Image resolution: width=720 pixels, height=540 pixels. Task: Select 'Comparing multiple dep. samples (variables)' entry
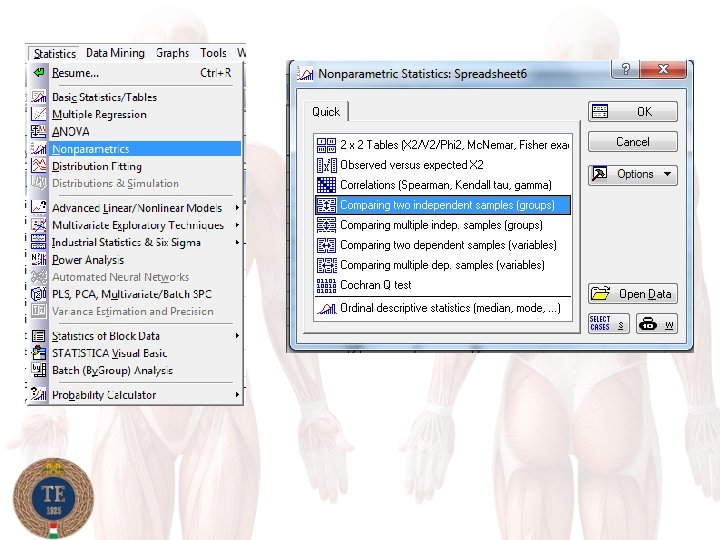(x=443, y=265)
